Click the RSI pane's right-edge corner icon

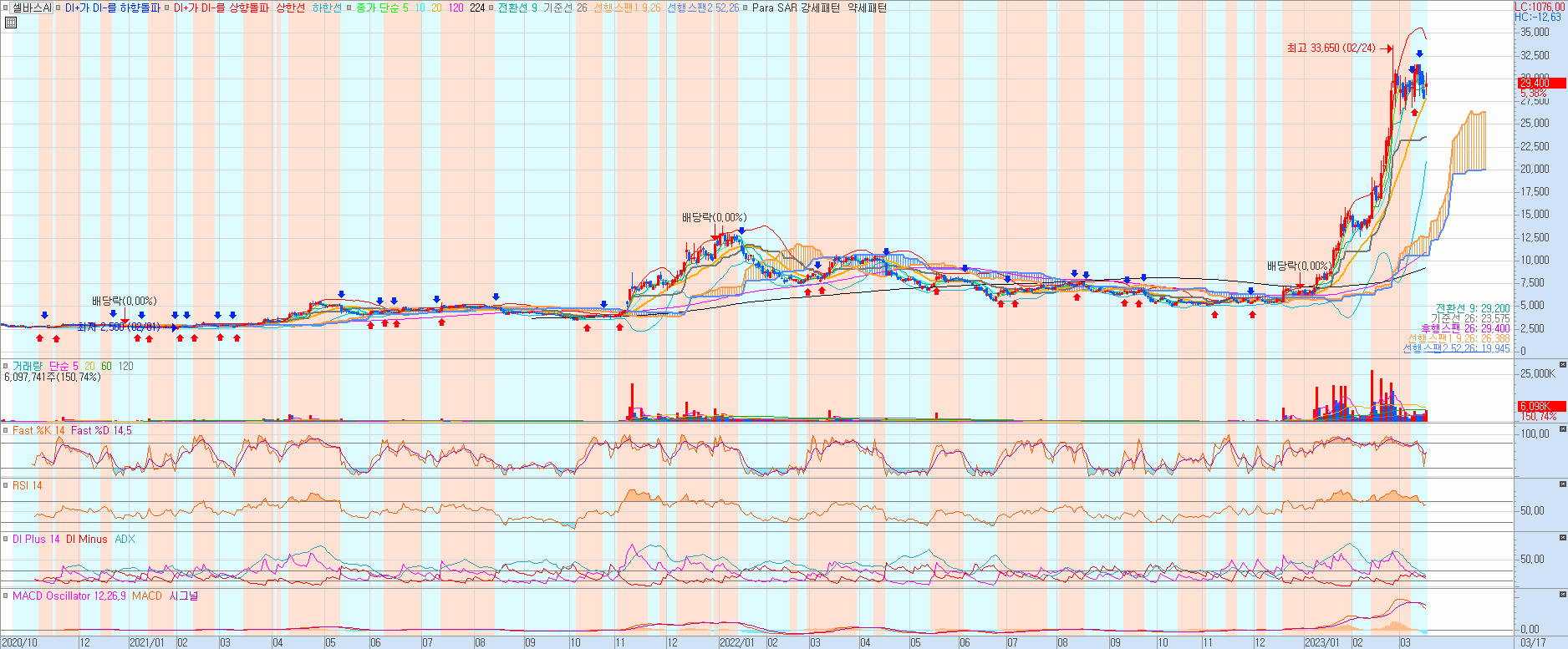tap(1563, 484)
